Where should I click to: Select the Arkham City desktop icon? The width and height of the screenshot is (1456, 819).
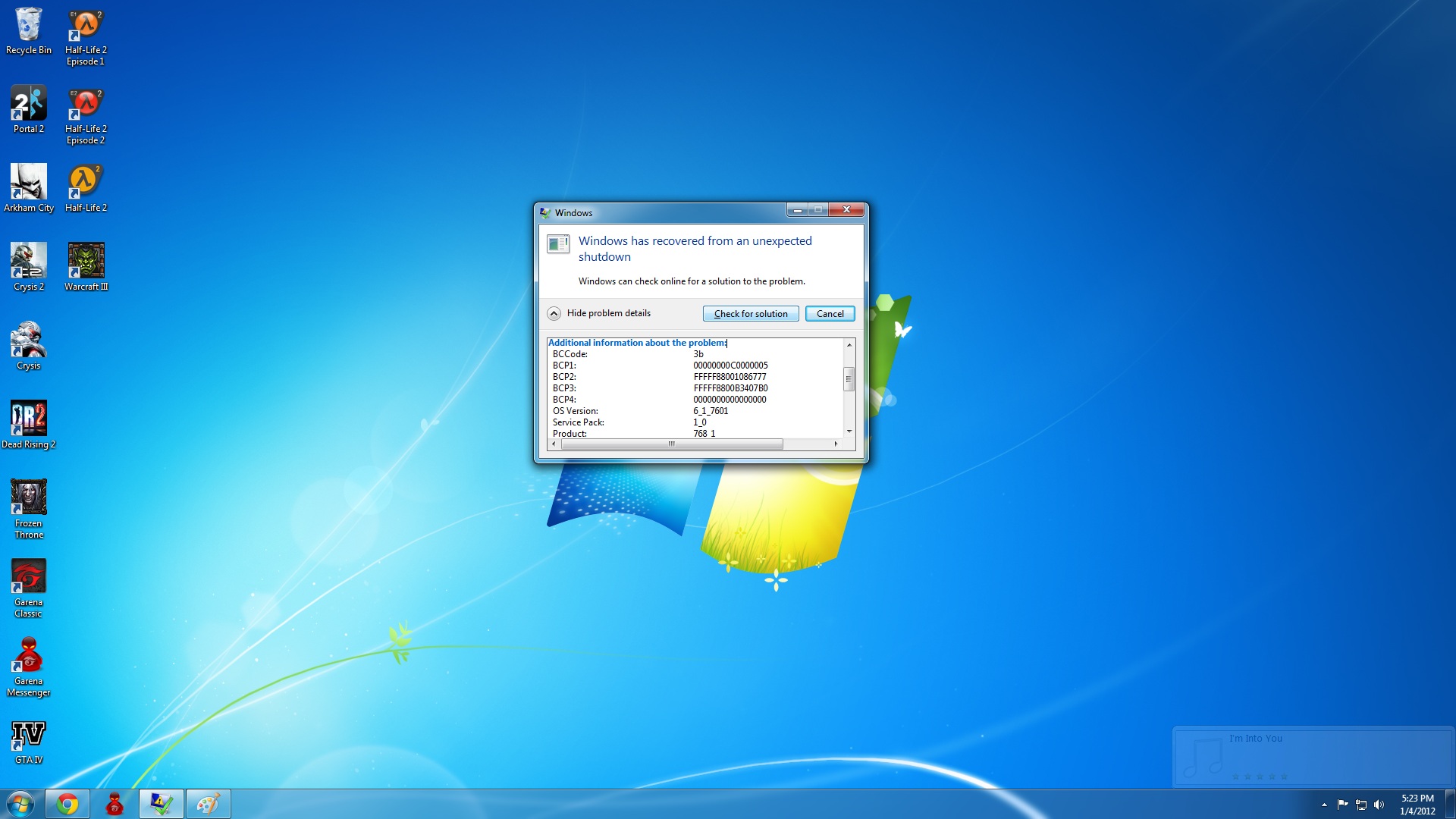click(x=29, y=188)
